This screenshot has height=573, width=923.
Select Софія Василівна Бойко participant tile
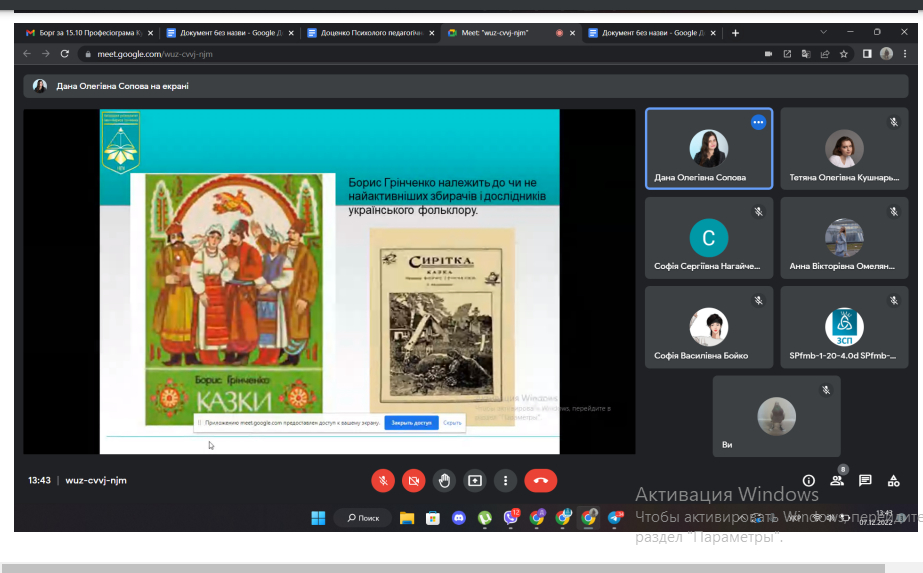click(708, 328)
